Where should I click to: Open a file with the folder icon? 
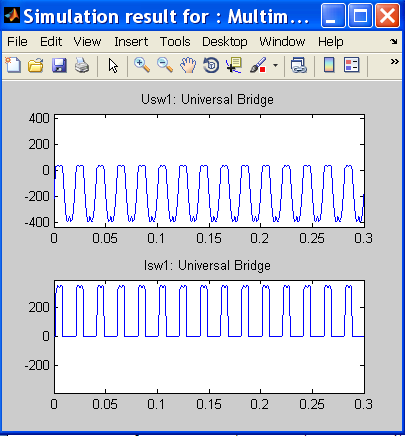[36, 65]
